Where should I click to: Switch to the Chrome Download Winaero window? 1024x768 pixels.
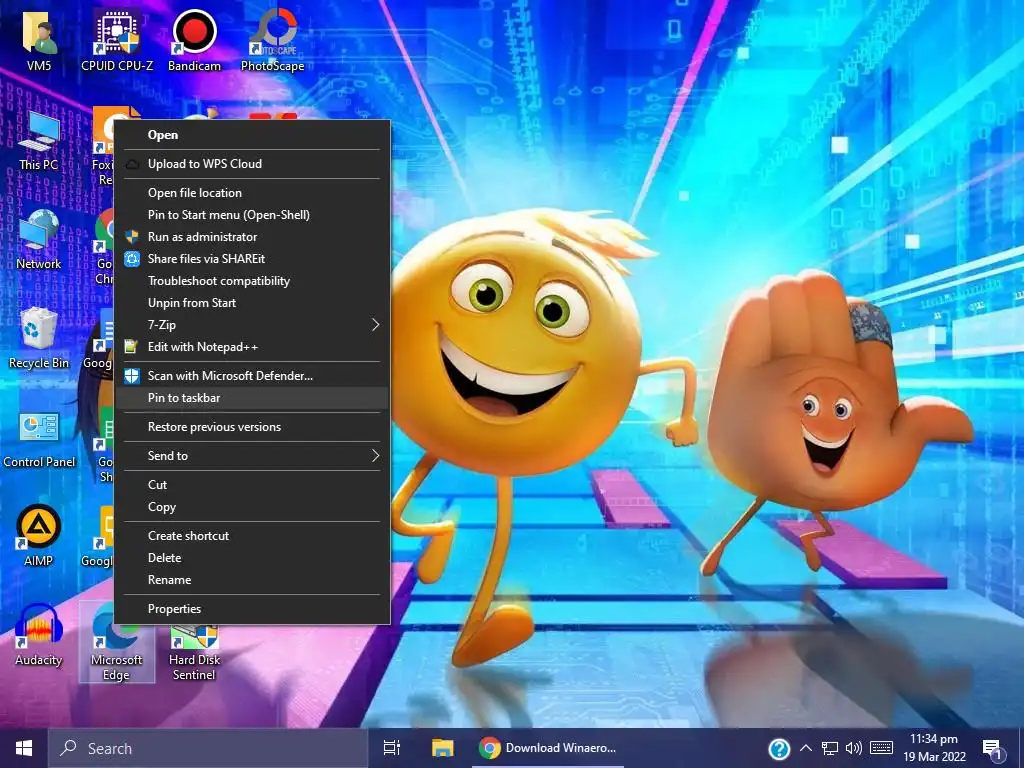547,748
